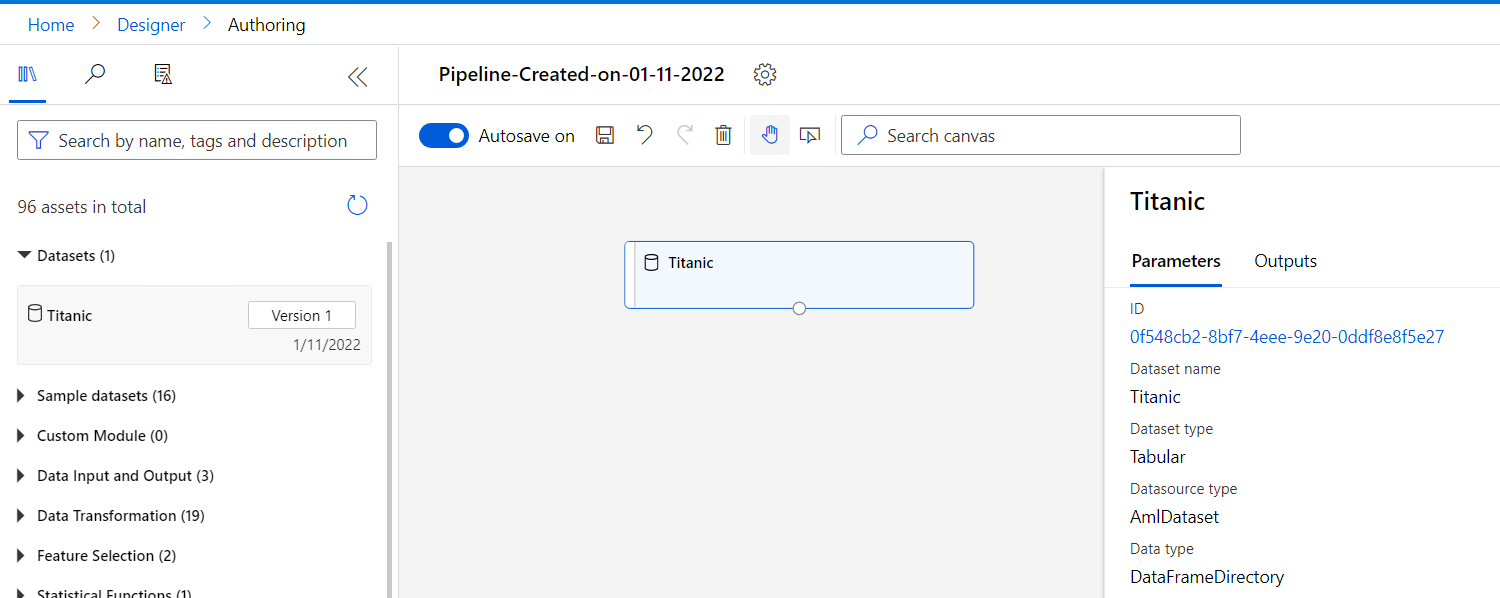Viewport: 1500px width, 598px height.
Task: Click the Titanic dataset cylinder icon in asset list
Action: pos(35,314)
